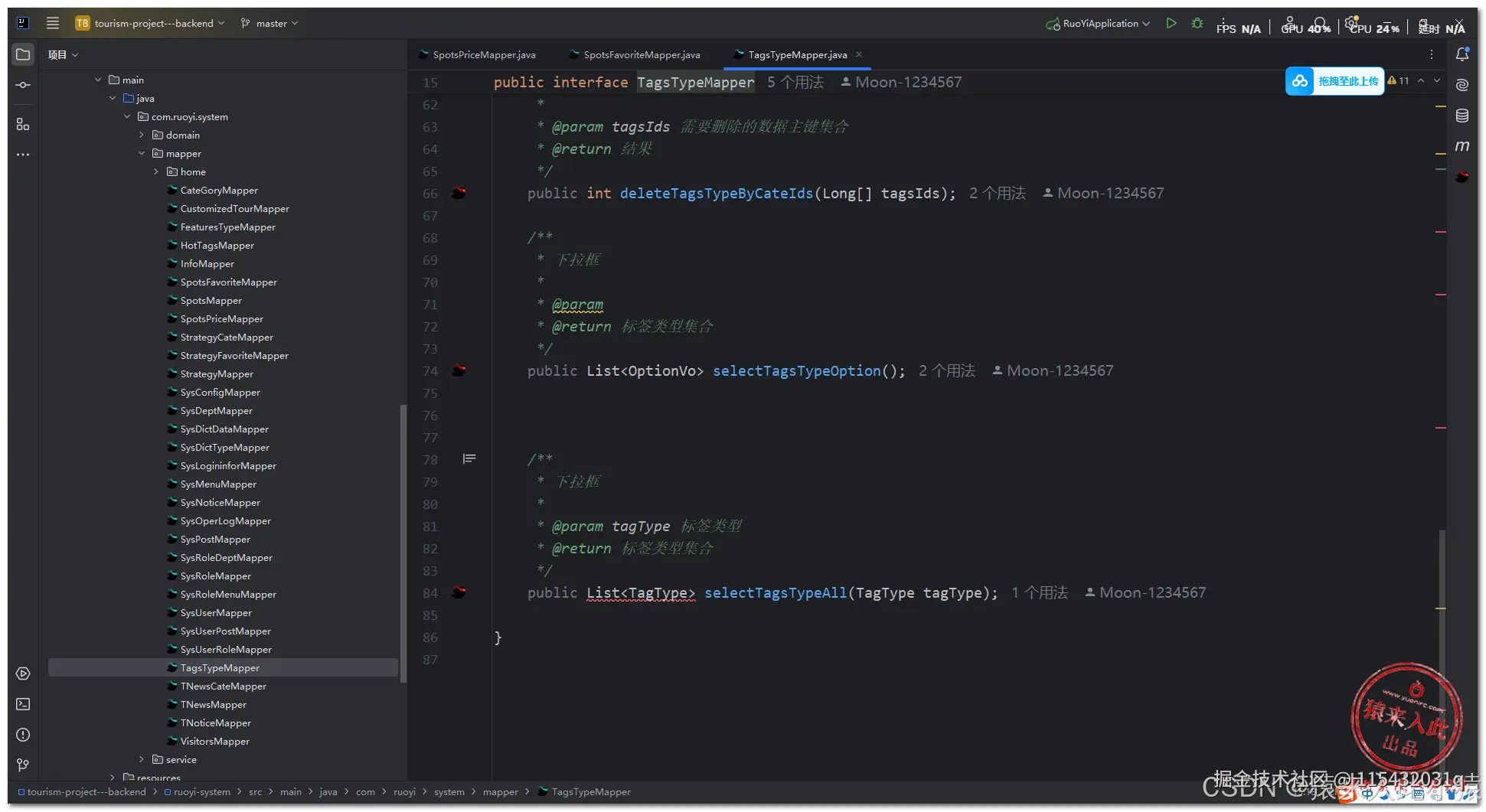Click ruoyi-system in breadcrumb bar
Screen dimensions: 1486x812
pos(201,791)
